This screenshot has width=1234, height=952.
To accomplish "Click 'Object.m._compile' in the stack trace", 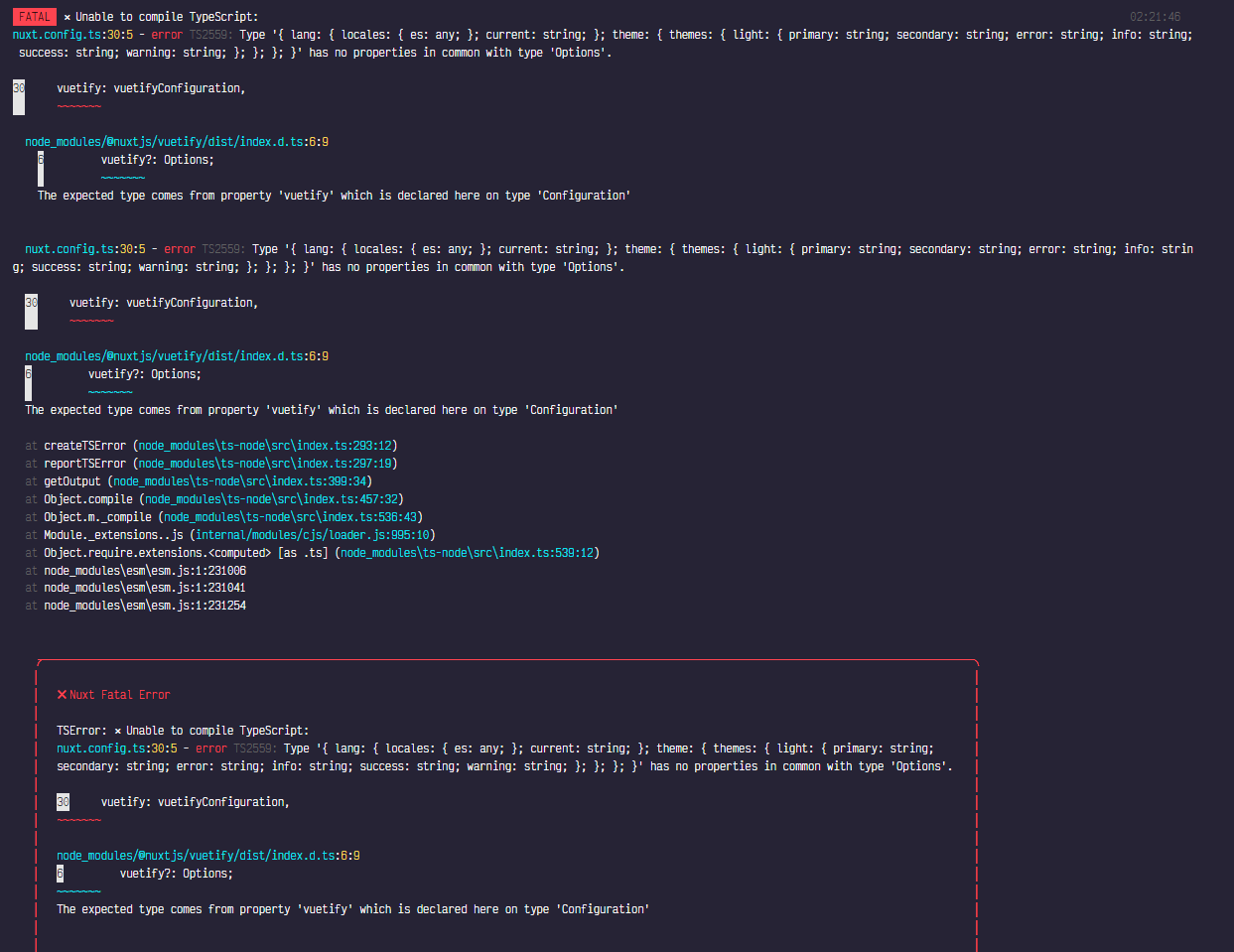I will [x=97, y=517].
